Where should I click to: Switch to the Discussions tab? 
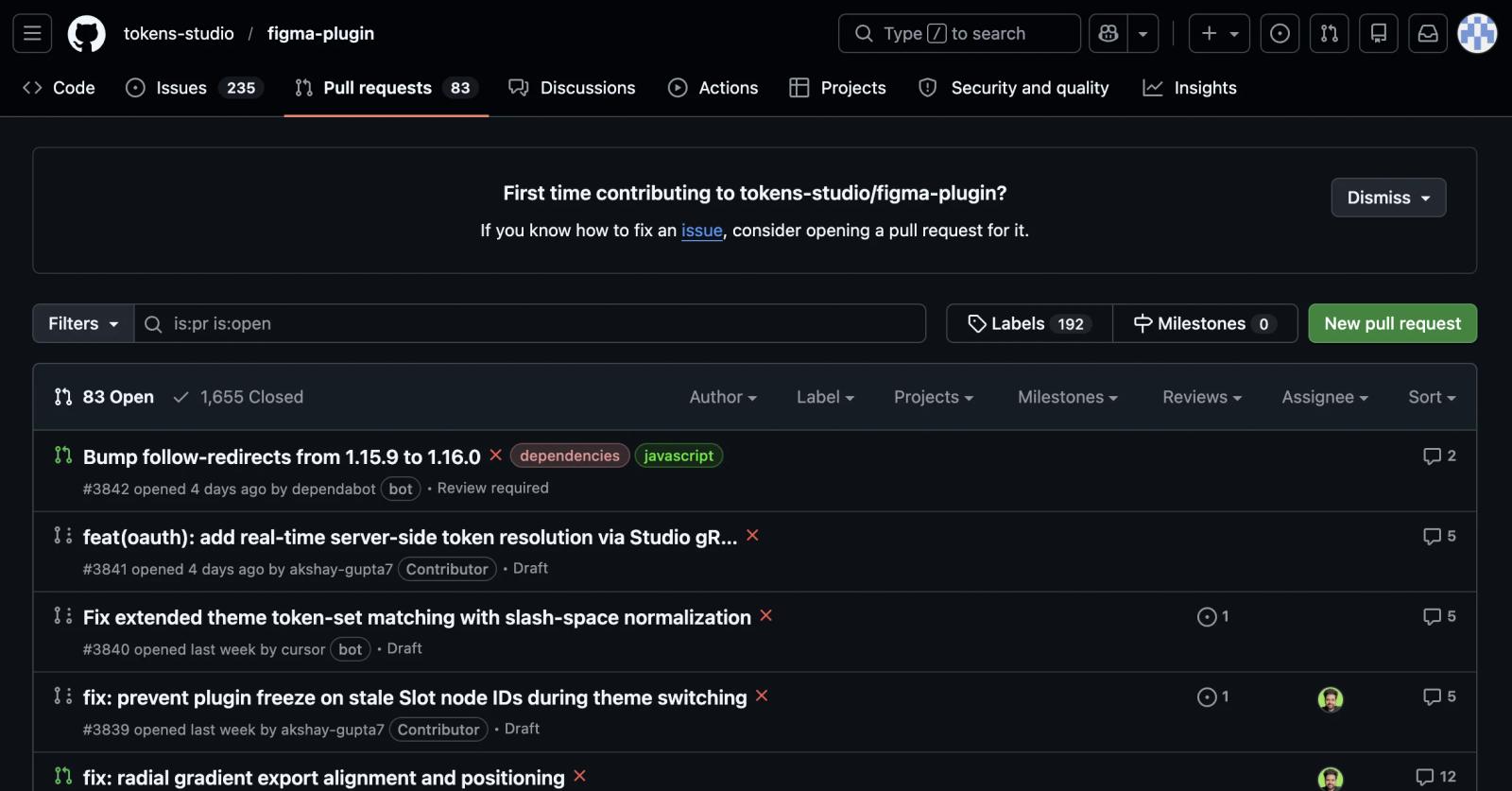click(x=572, y=88)
